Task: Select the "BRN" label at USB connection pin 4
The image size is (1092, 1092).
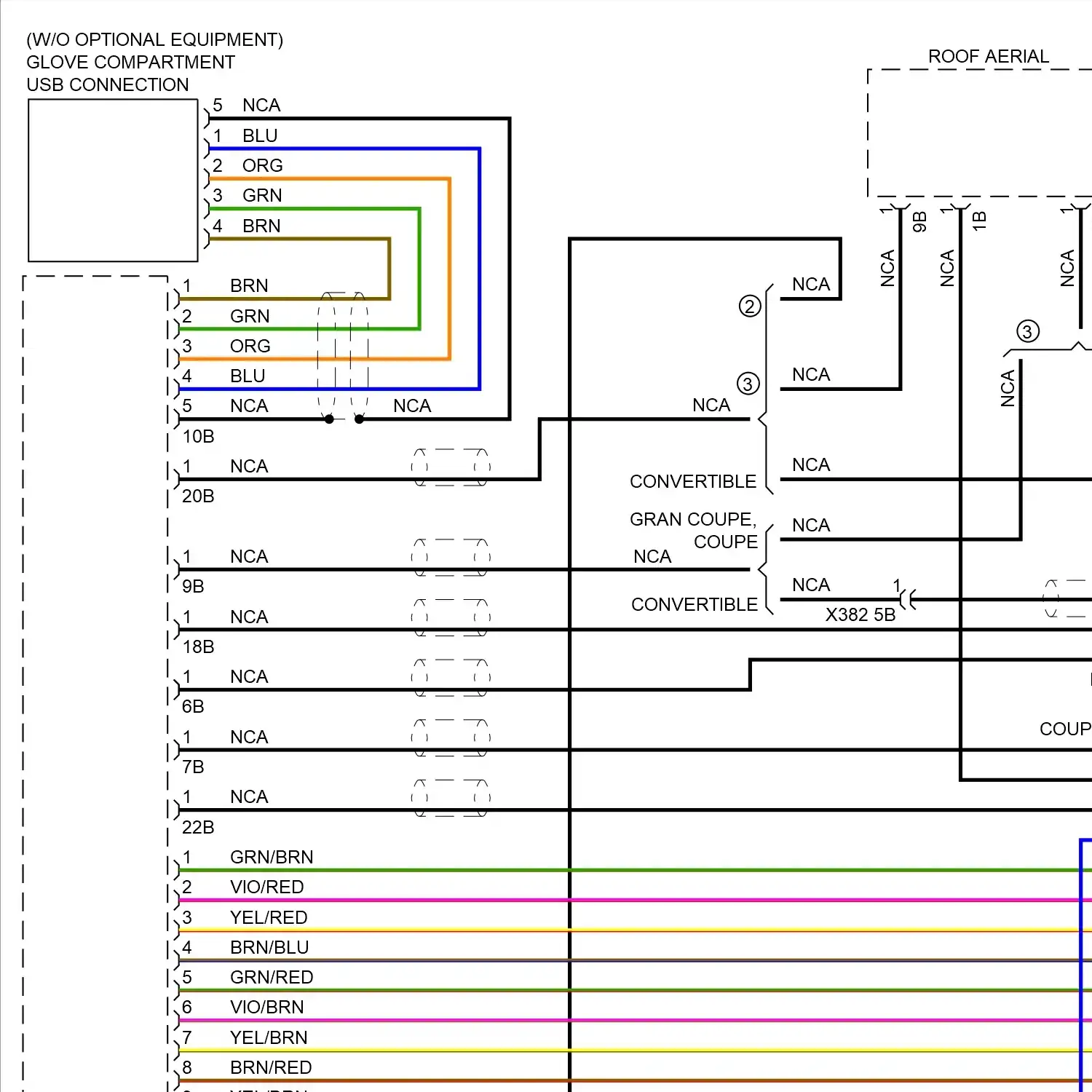Action: [261, 226]
